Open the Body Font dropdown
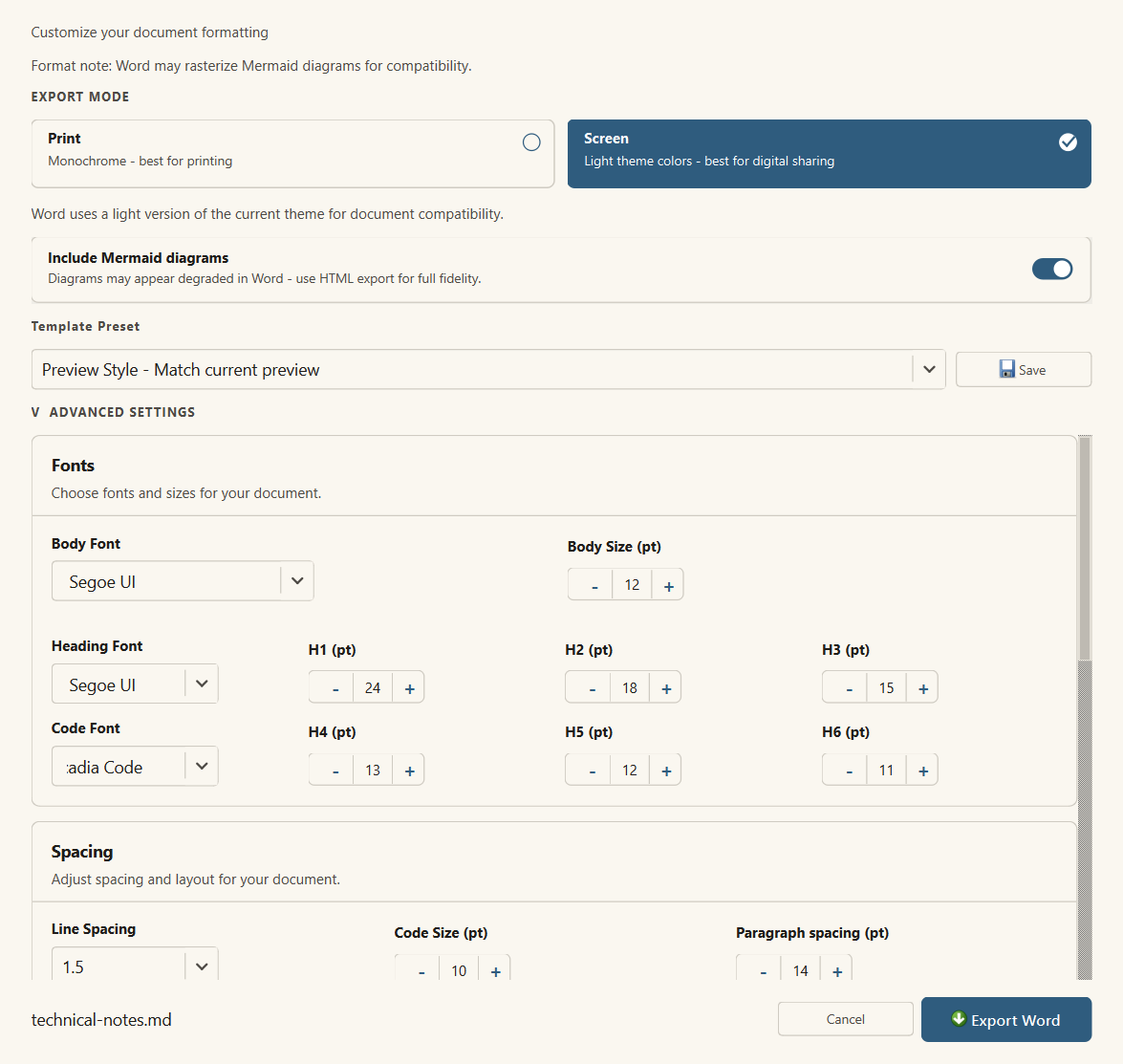Screen dimensions: 1123x1064 pos(183,581)
